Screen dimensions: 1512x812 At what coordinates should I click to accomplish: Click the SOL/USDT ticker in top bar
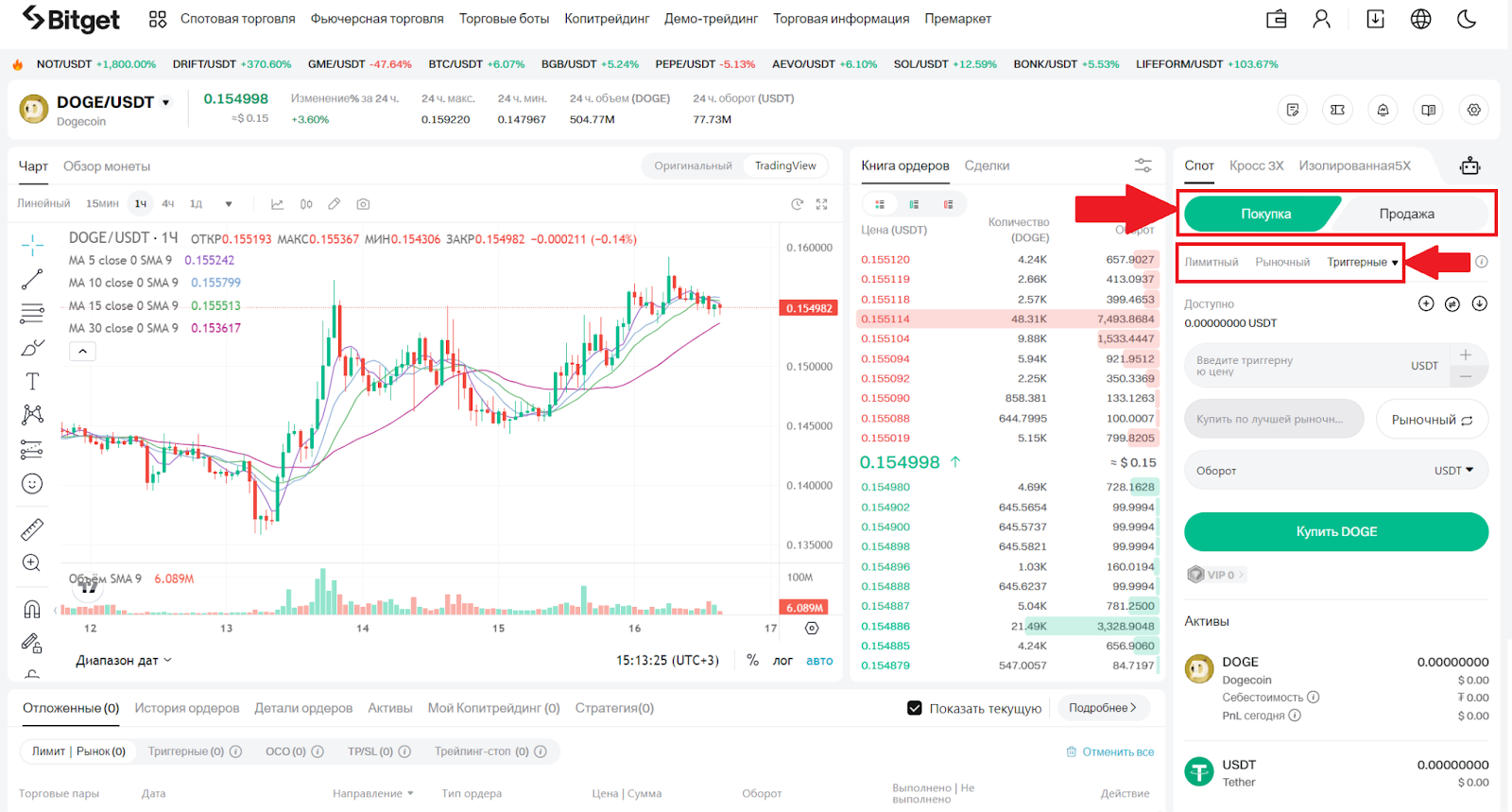coord(945,64)
